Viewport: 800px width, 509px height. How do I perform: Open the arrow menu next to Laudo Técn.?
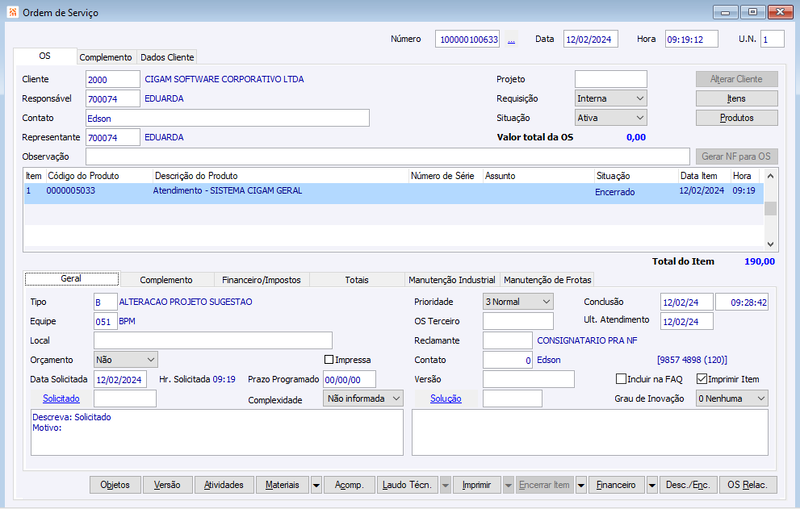tap(445, 485)
